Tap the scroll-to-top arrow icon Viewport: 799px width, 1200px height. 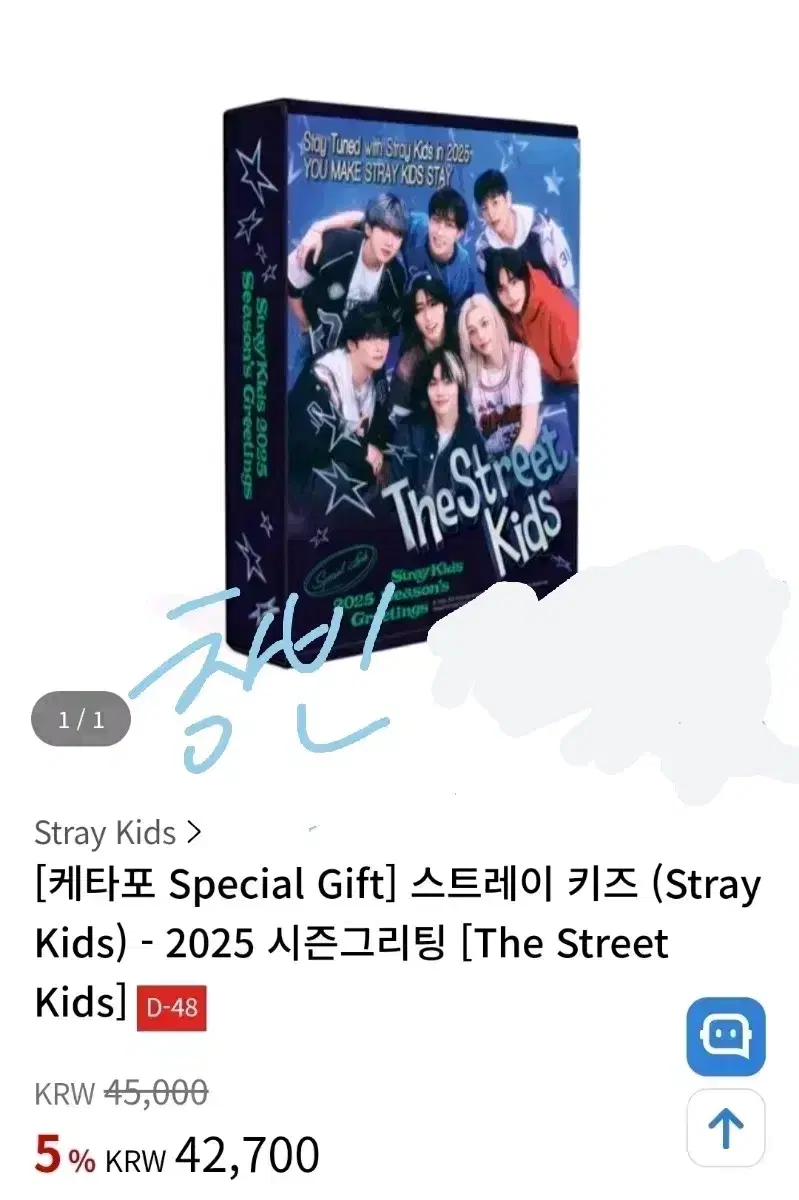tap(725, 1129)
